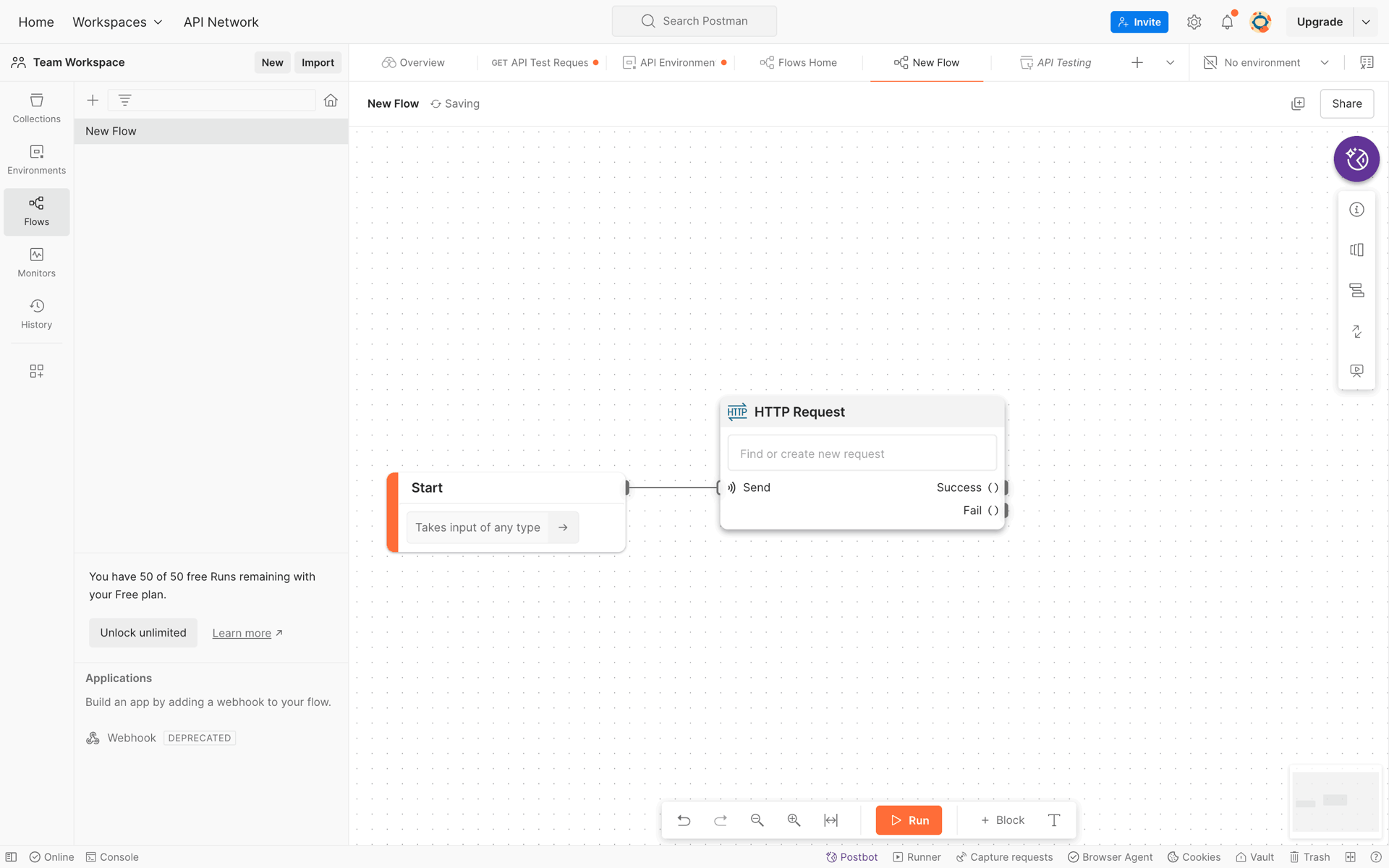Select the New Flow tab
This screenshot has width=1389, height=868.
coord(927,62)
